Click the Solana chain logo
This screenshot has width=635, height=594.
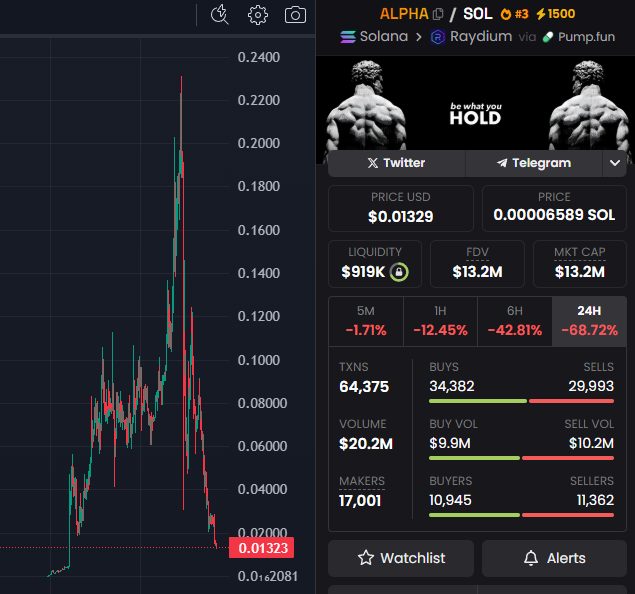tap(348, 37)
